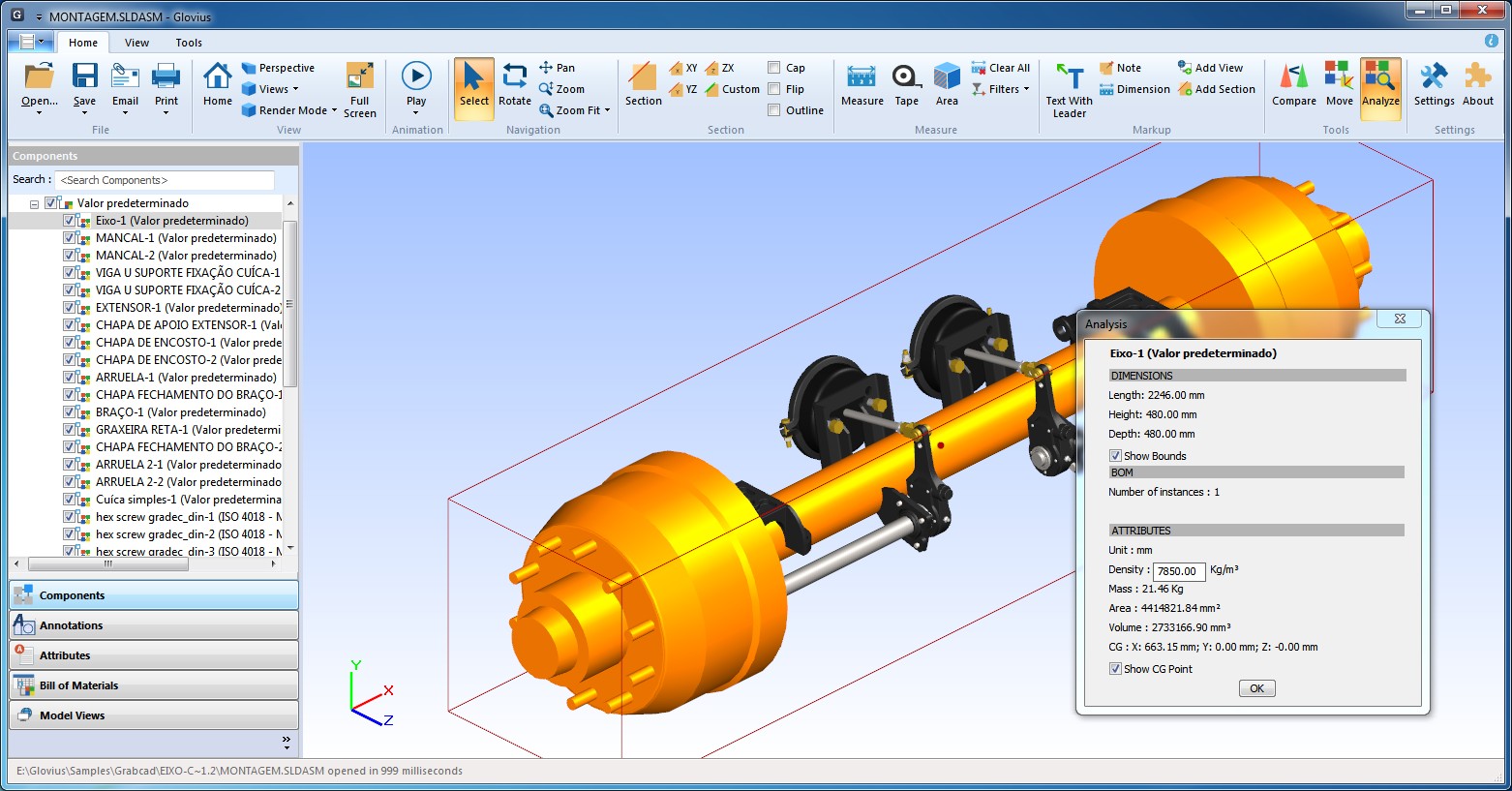Click the Search Components field

tap(165, 180)
